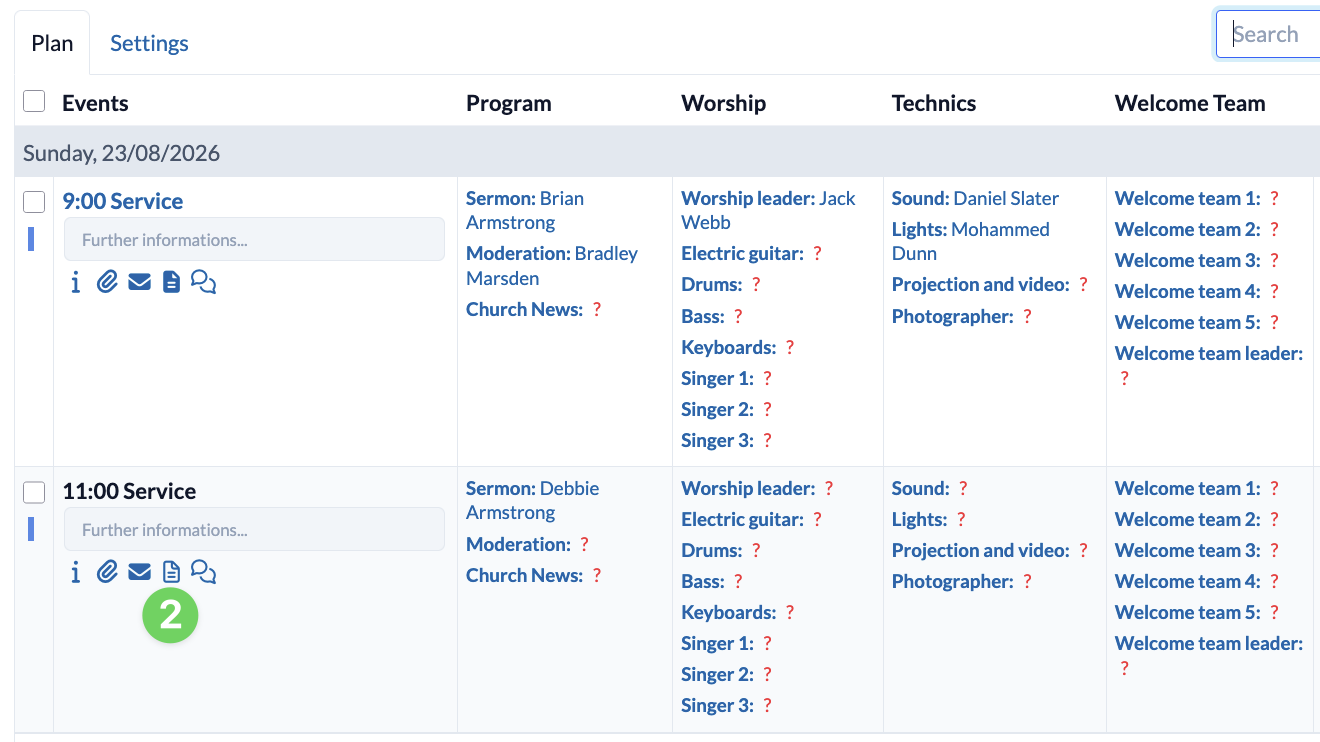Click Singer 2 label in 9:00 Service
Viewport: 1320px width, 742px height.
point(717,410)
